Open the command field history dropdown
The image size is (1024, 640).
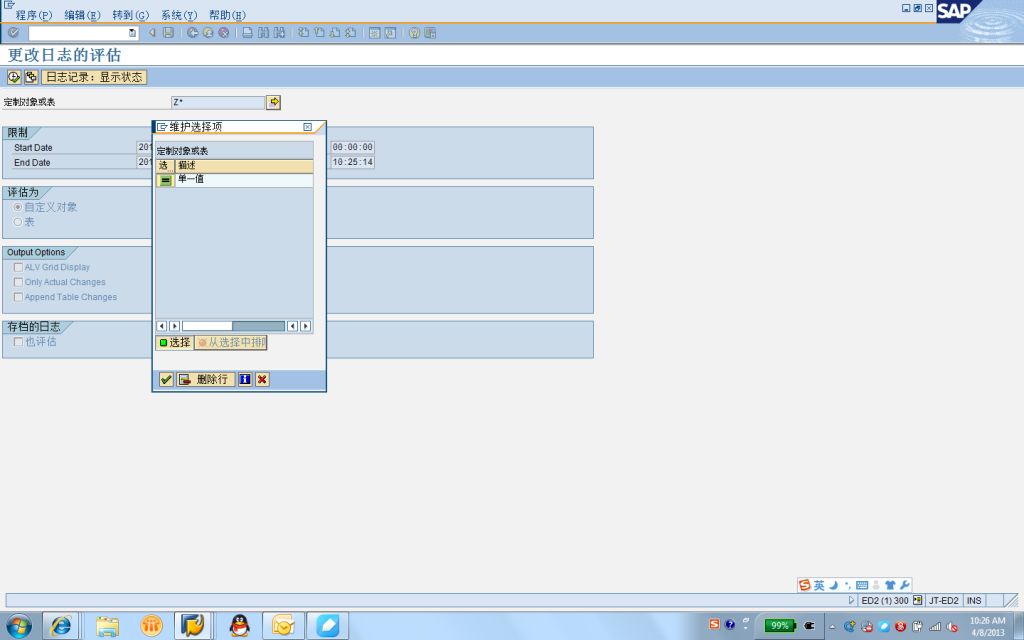coord(133,33)
